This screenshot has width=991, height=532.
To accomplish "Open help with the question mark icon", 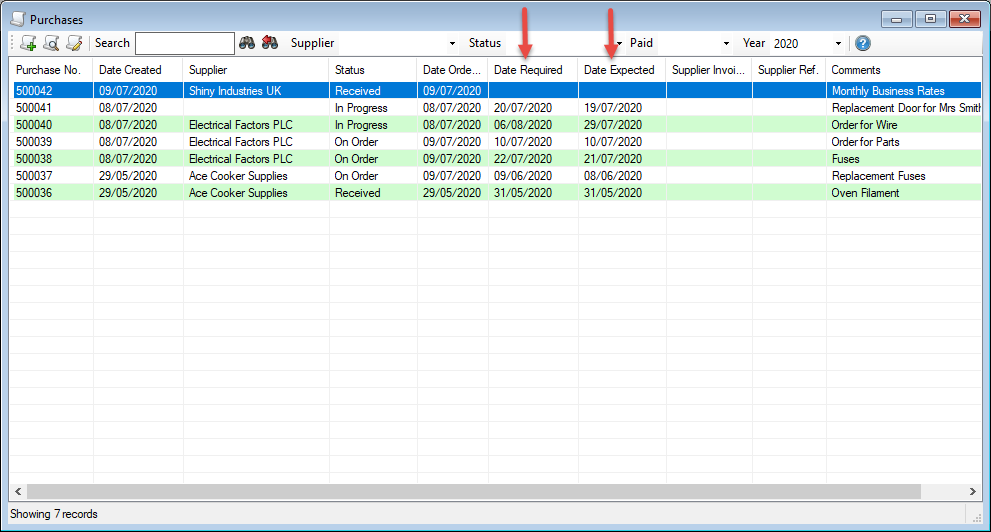I will pos(863,43).
